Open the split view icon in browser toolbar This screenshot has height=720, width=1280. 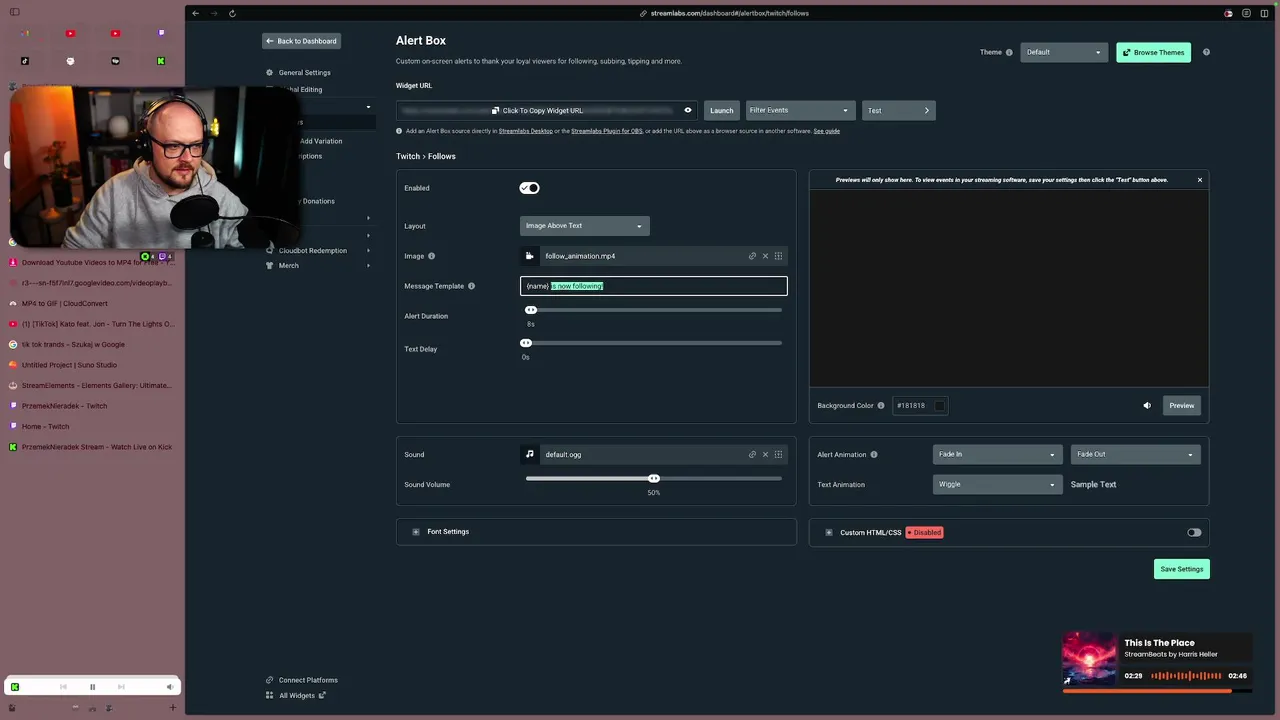tap(1264, 13)
